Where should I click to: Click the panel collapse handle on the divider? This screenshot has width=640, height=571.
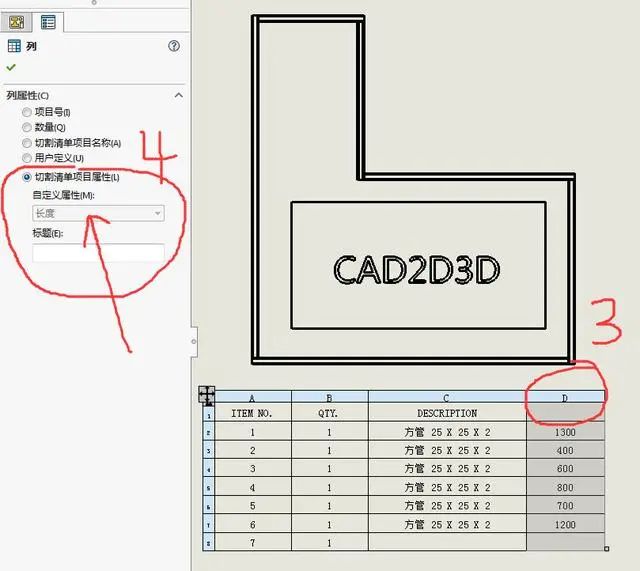(194, 342)
